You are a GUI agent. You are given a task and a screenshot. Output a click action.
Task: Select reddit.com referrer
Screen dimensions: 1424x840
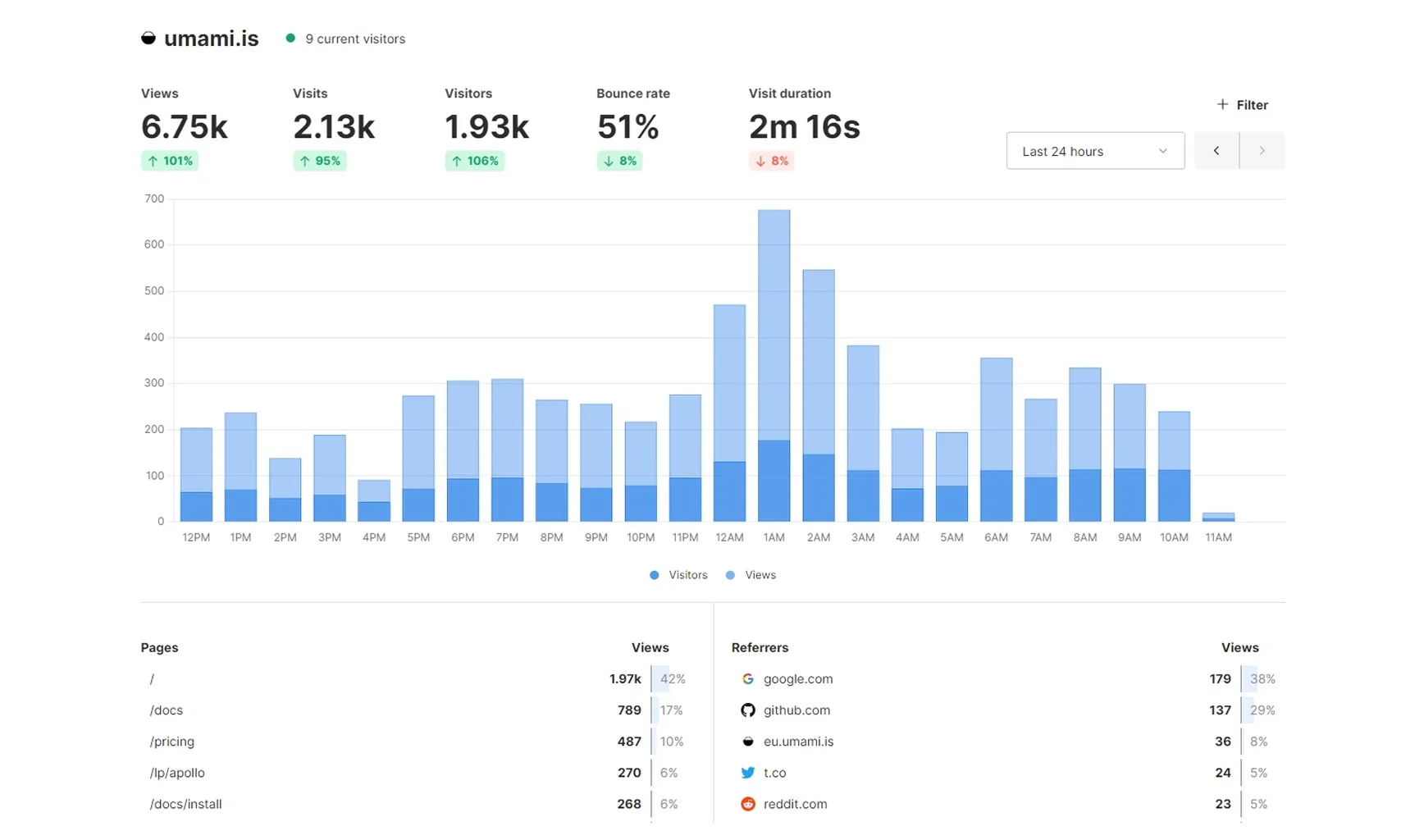[x=795, y=804]
